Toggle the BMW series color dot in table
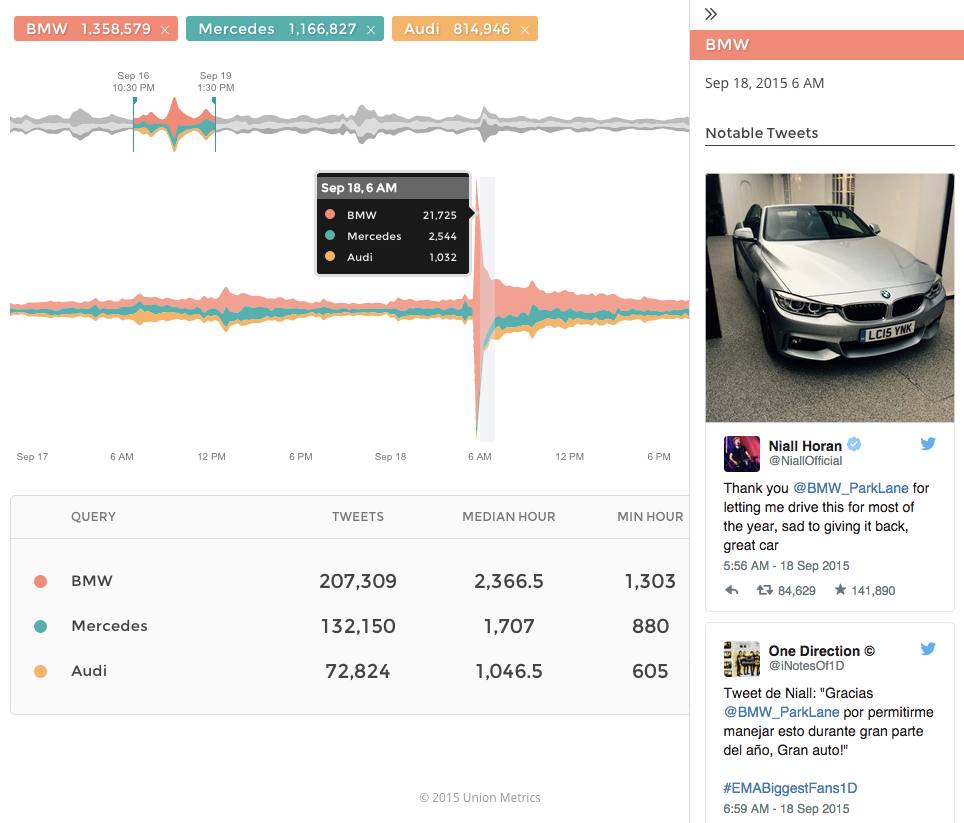This screenshot has height=823, width=964. tap(40, 581)
